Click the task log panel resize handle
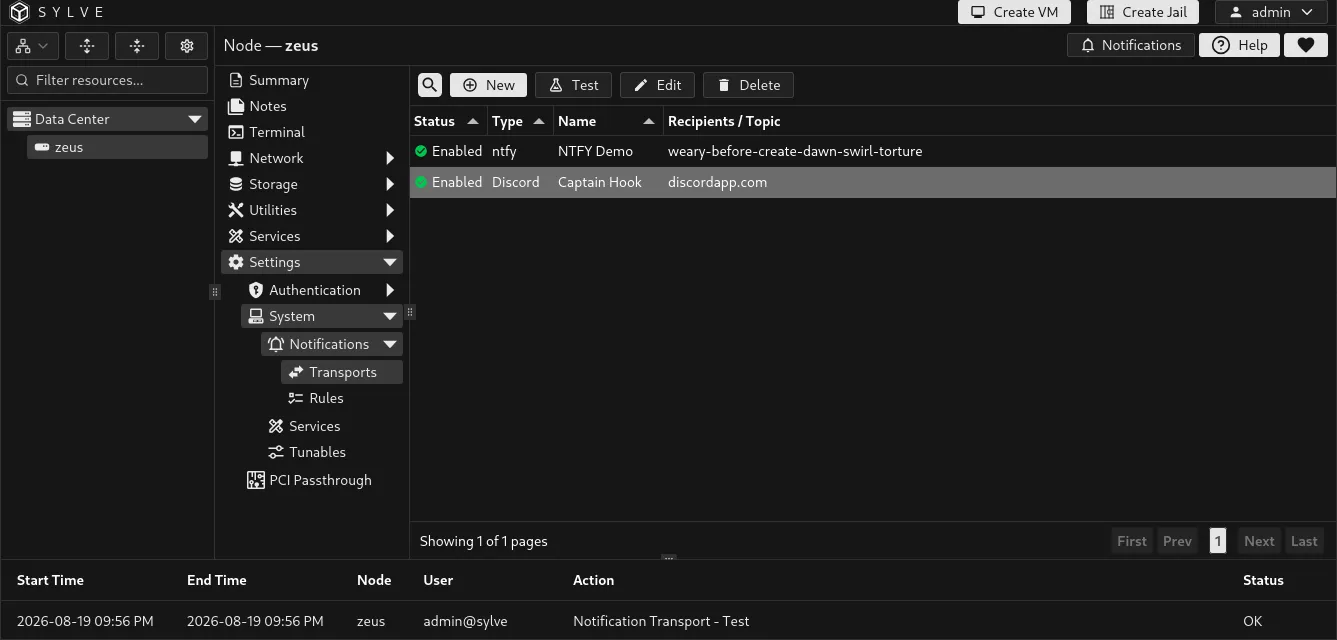 click(x=668, y=558)
